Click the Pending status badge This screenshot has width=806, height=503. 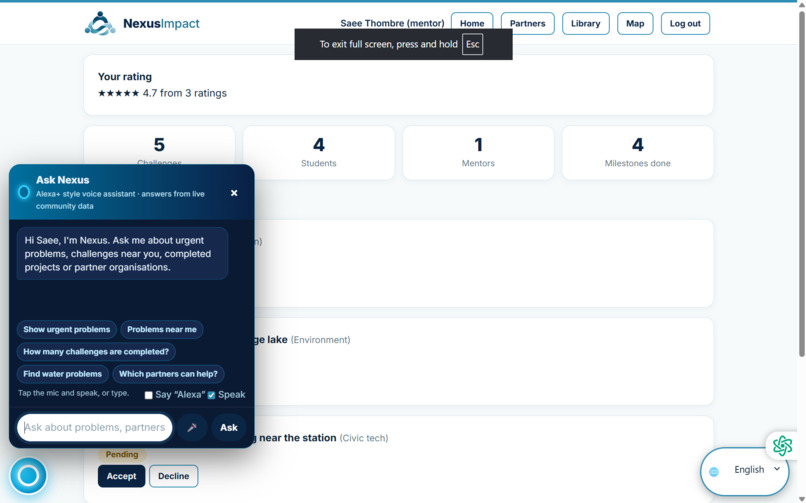pos(122,455)
